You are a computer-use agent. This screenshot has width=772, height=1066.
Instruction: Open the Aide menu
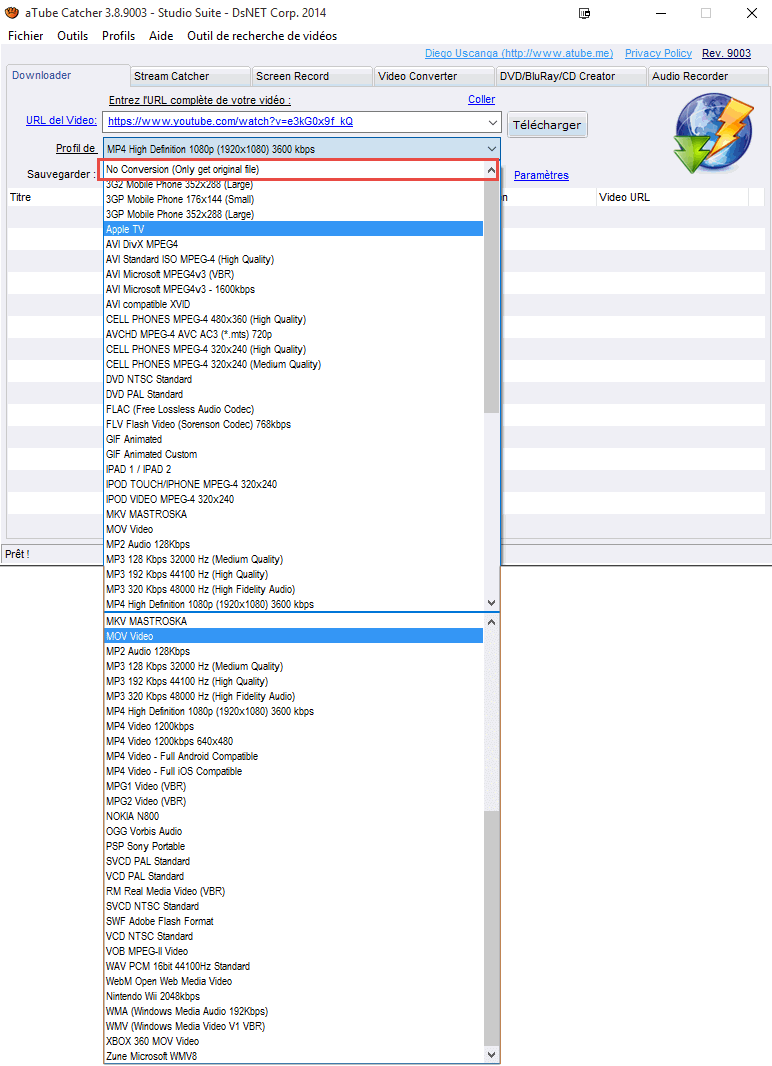[x=161, y=36]
